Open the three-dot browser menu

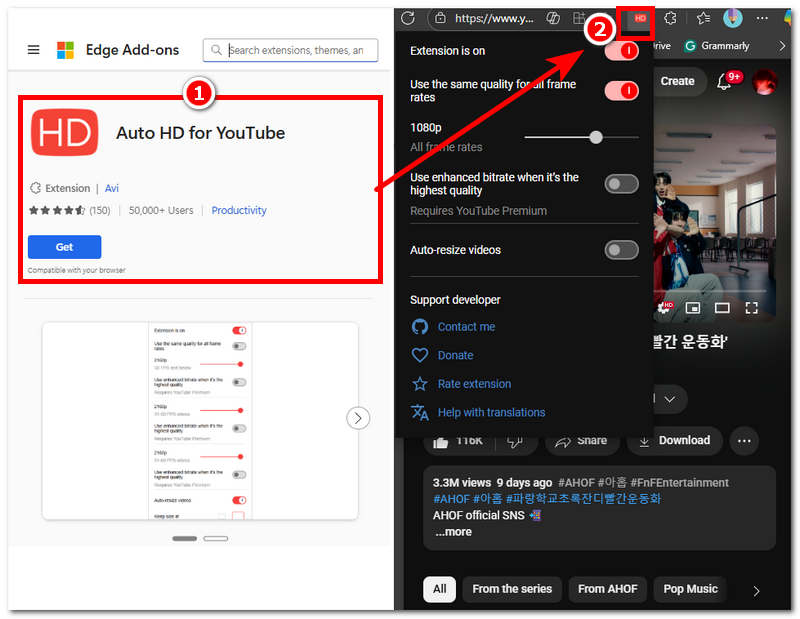pyautogui.click(x=764, y=17)
